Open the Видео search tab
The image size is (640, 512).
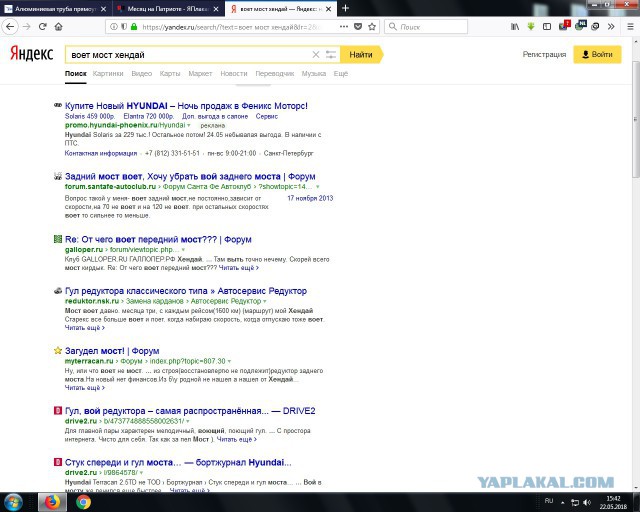tap(142, 73)
